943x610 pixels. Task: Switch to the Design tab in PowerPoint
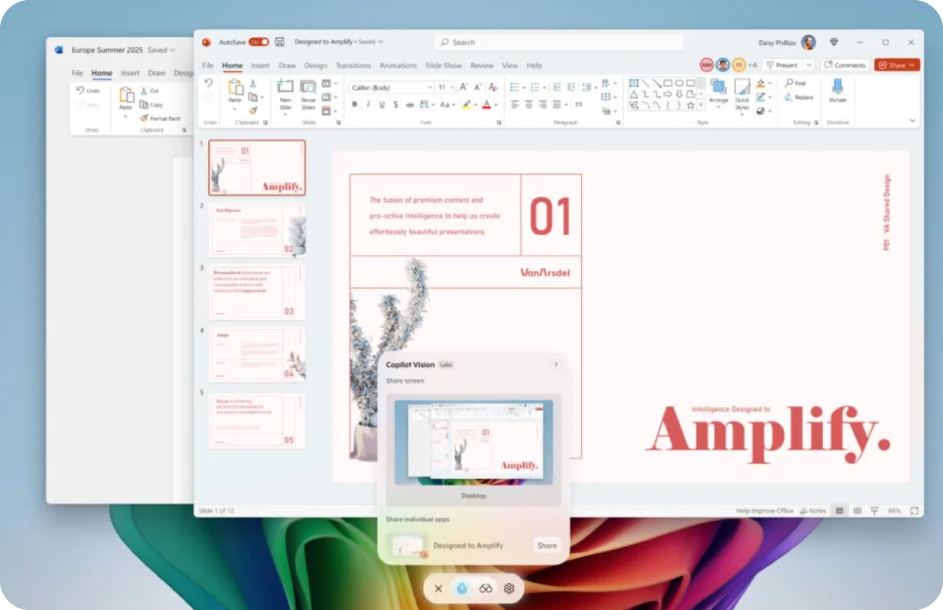coord(315,66)
